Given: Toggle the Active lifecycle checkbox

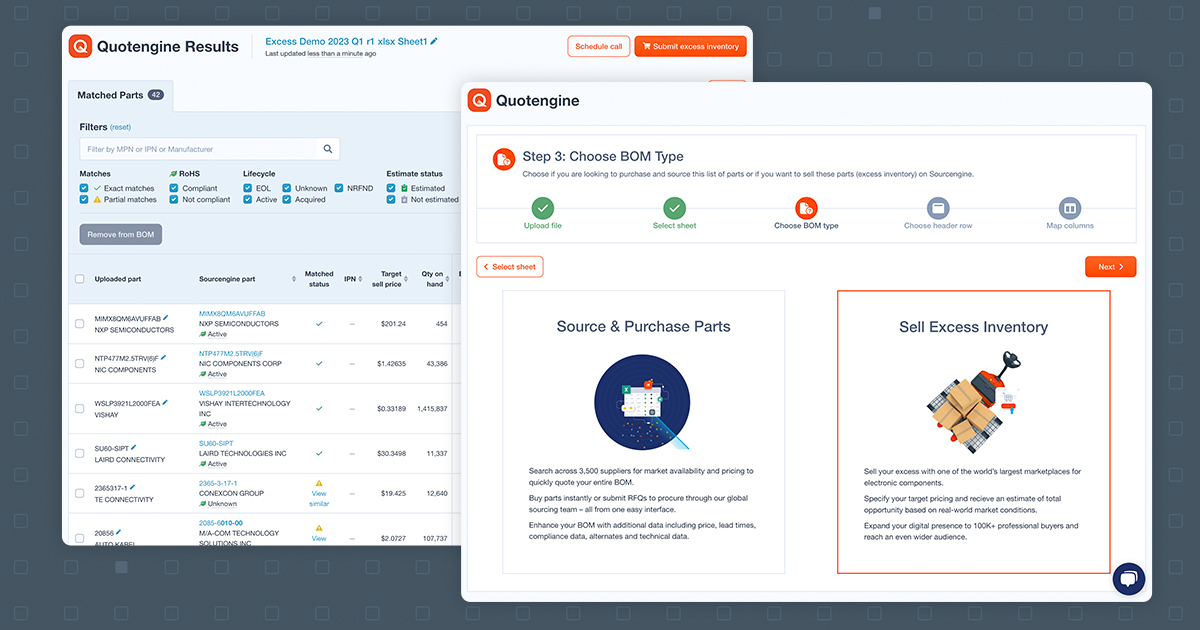Looking at the screenshot, I should coord(247,200).
